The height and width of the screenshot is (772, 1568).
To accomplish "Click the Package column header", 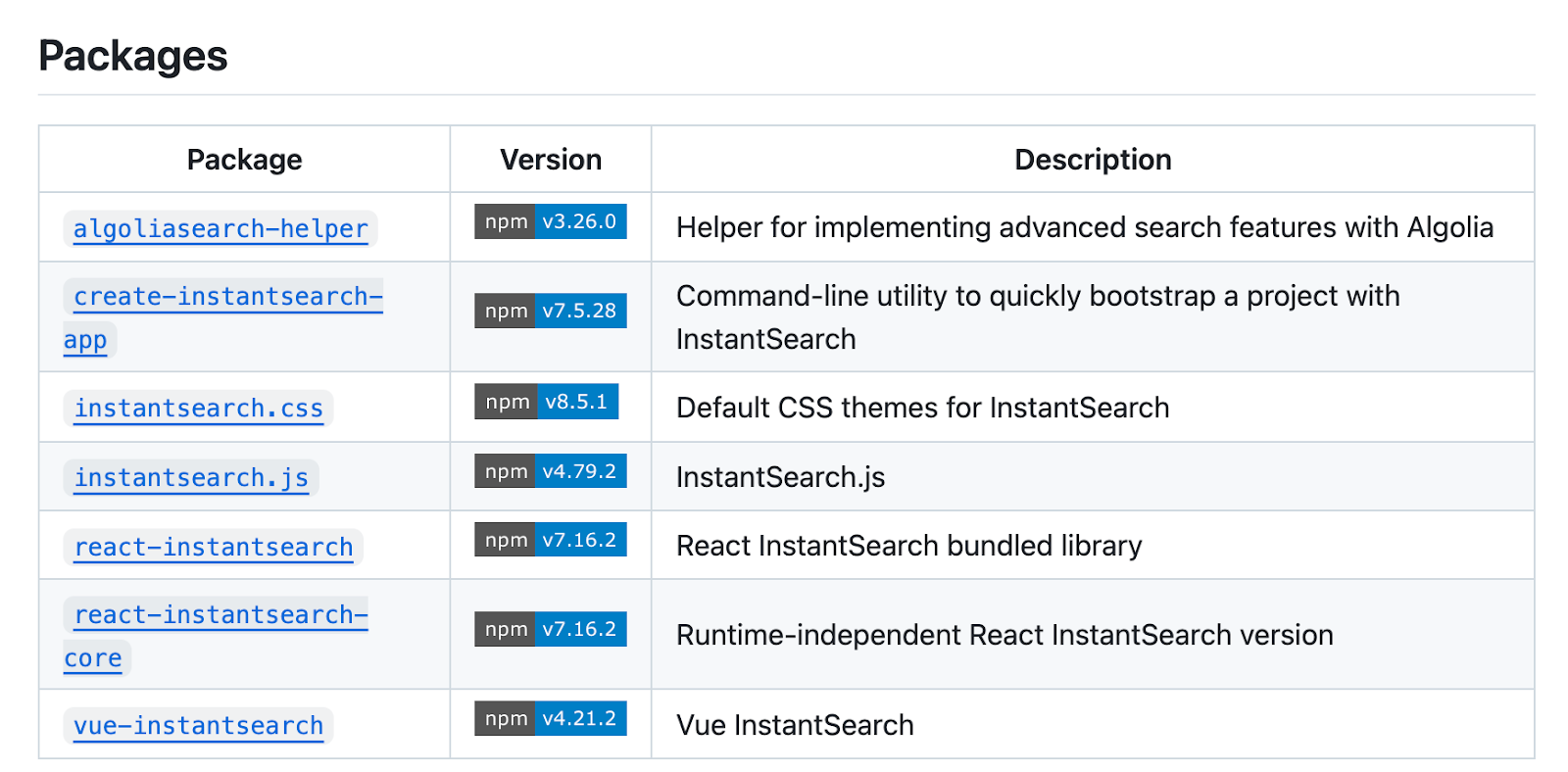I will point(244,160).
